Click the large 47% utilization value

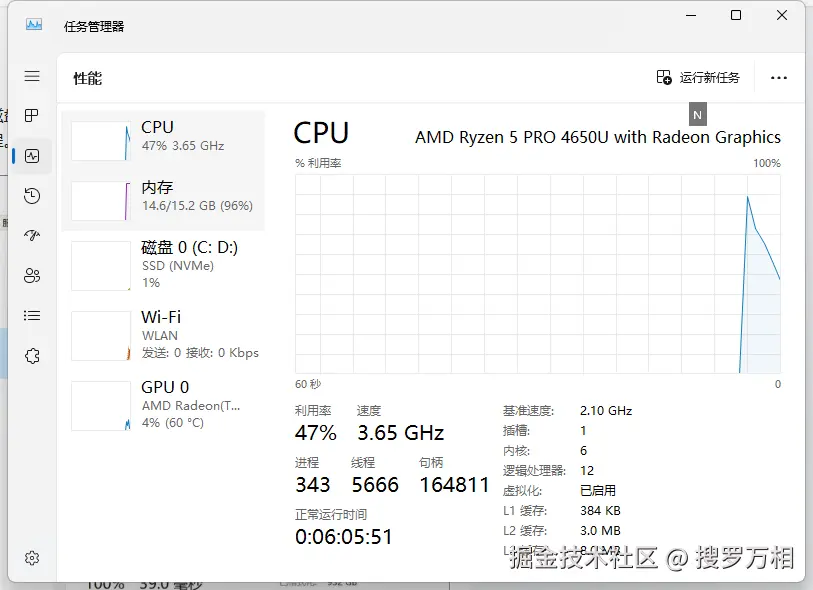pos(316,433)
